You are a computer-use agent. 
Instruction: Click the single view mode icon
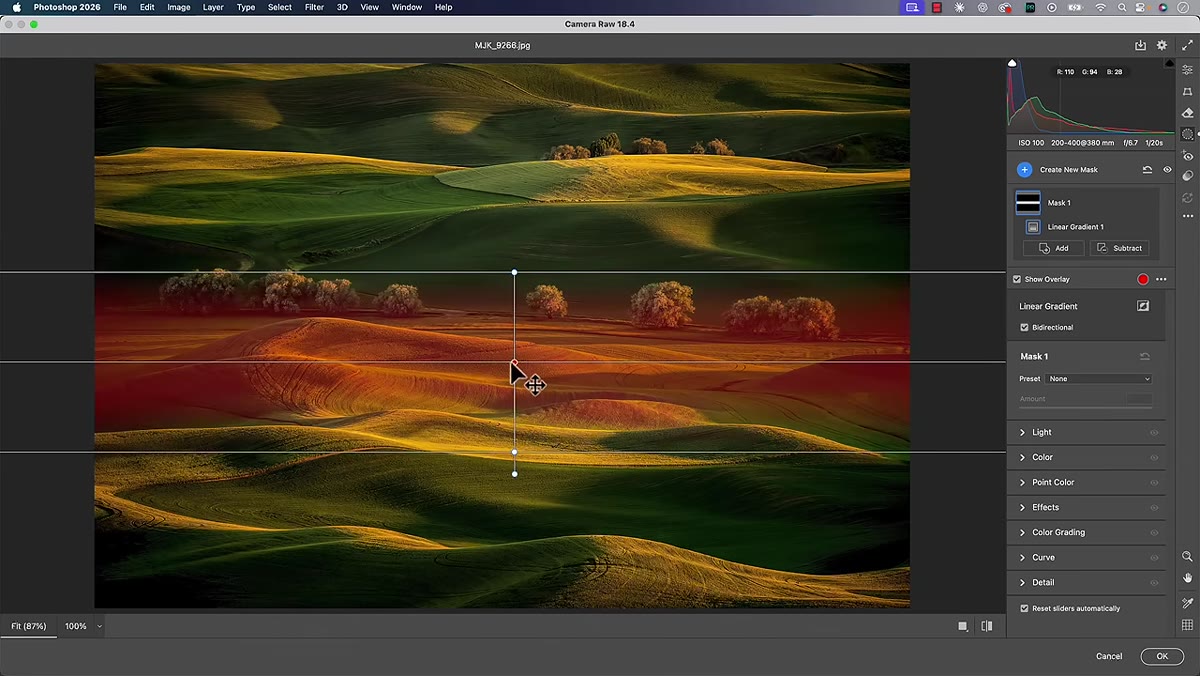[x=963, y=626]
